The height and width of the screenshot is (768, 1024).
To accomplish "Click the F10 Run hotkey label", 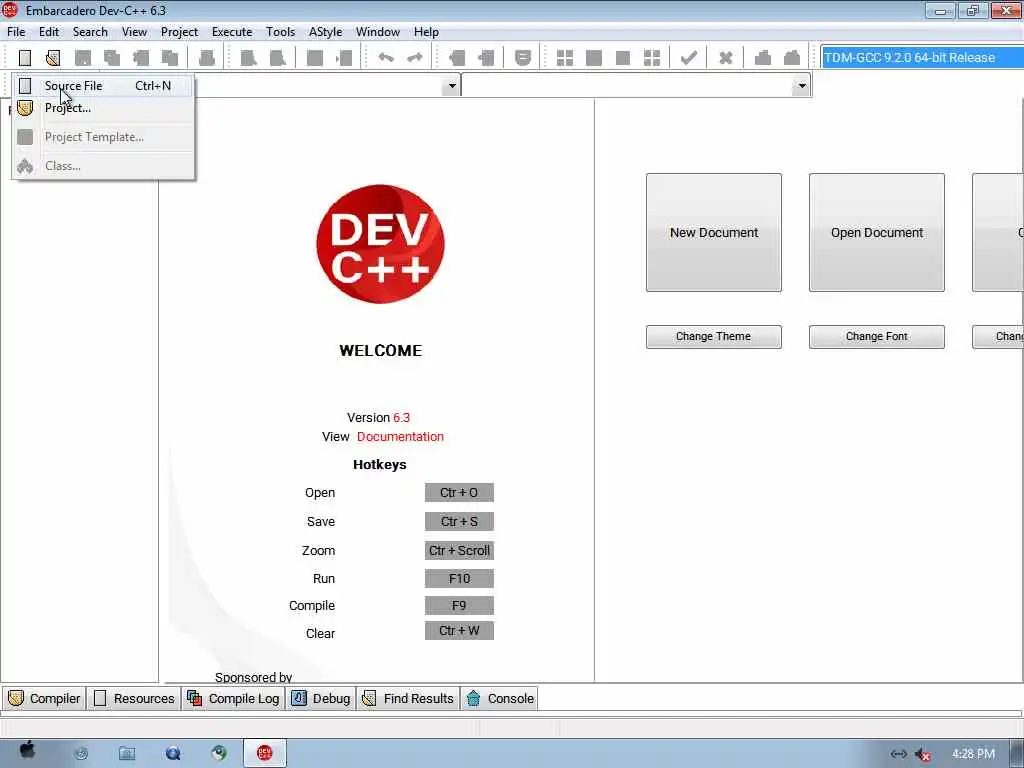I will coord(459,579).
